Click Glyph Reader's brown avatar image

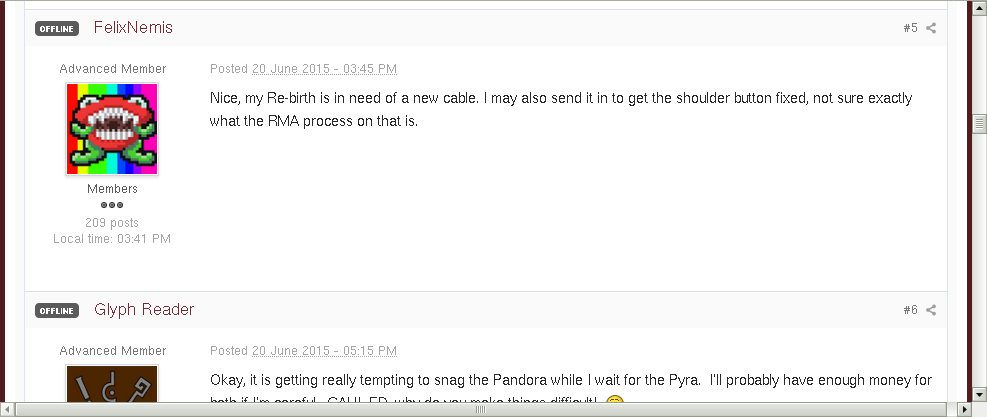pyautogui.click(x=112, y=385)
